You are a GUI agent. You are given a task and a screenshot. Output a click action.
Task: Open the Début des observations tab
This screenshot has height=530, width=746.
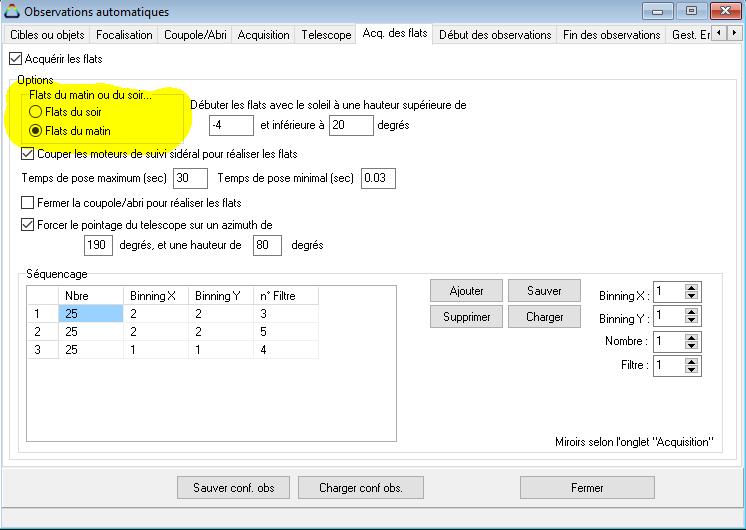[x=495, y=34]
